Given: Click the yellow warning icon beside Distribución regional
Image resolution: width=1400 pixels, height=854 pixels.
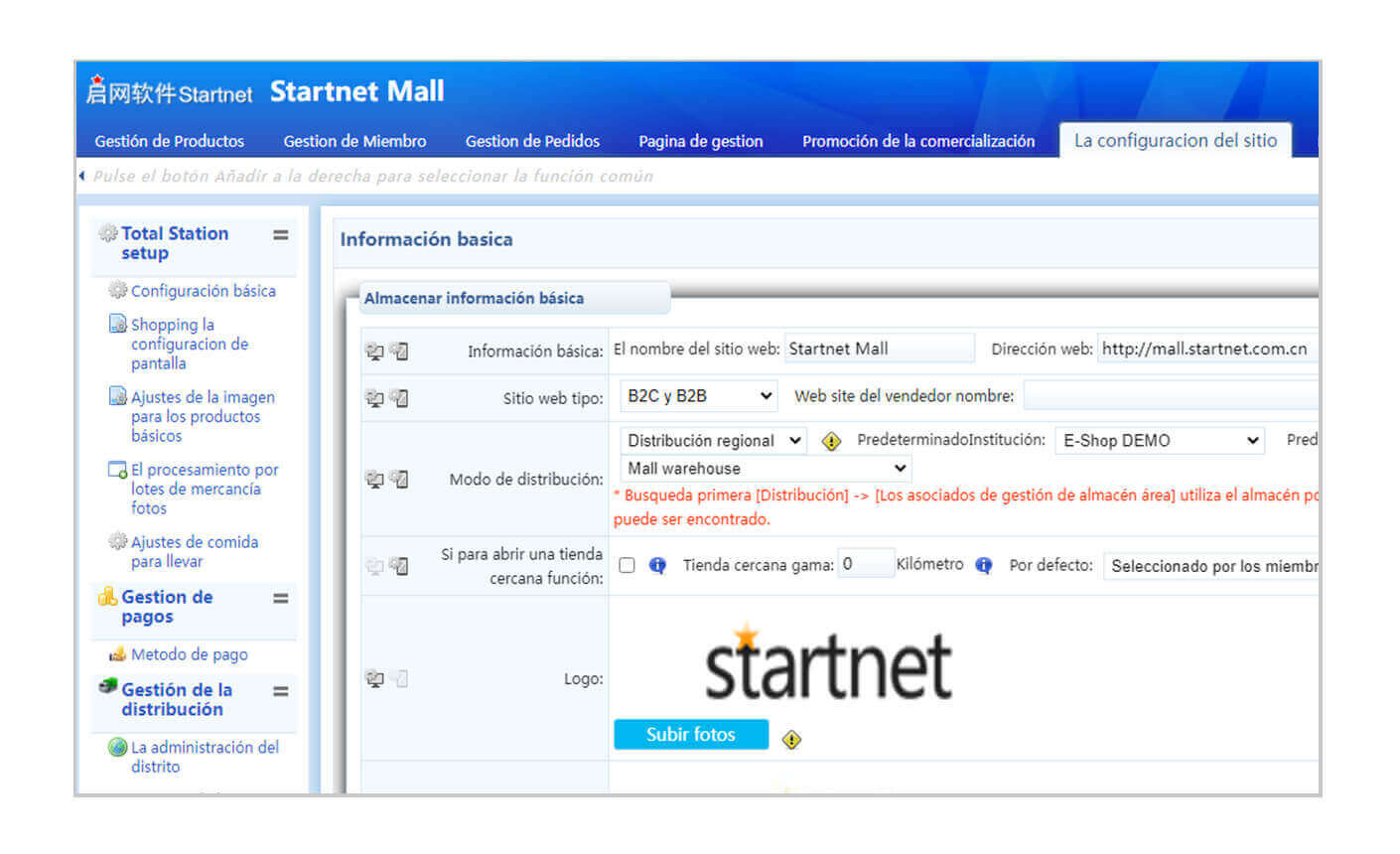Looking at the screenshot, I should tap(831, 441).
